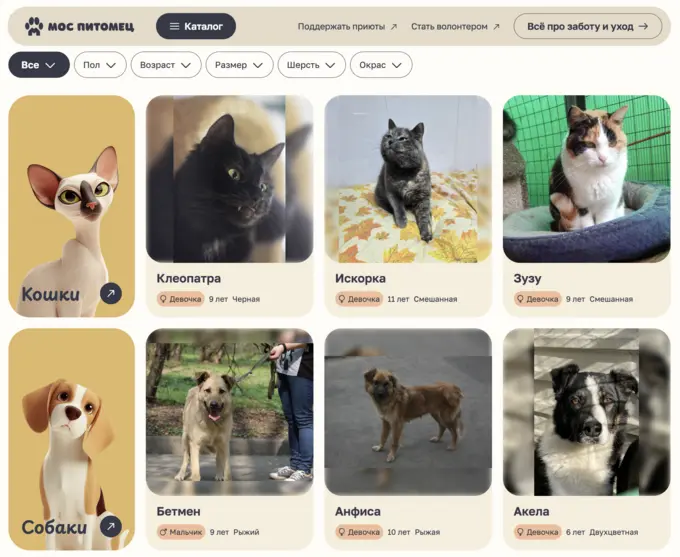Open the Каталог hamburger menu icon
680x557 pixels.
(x=174, y=26)
